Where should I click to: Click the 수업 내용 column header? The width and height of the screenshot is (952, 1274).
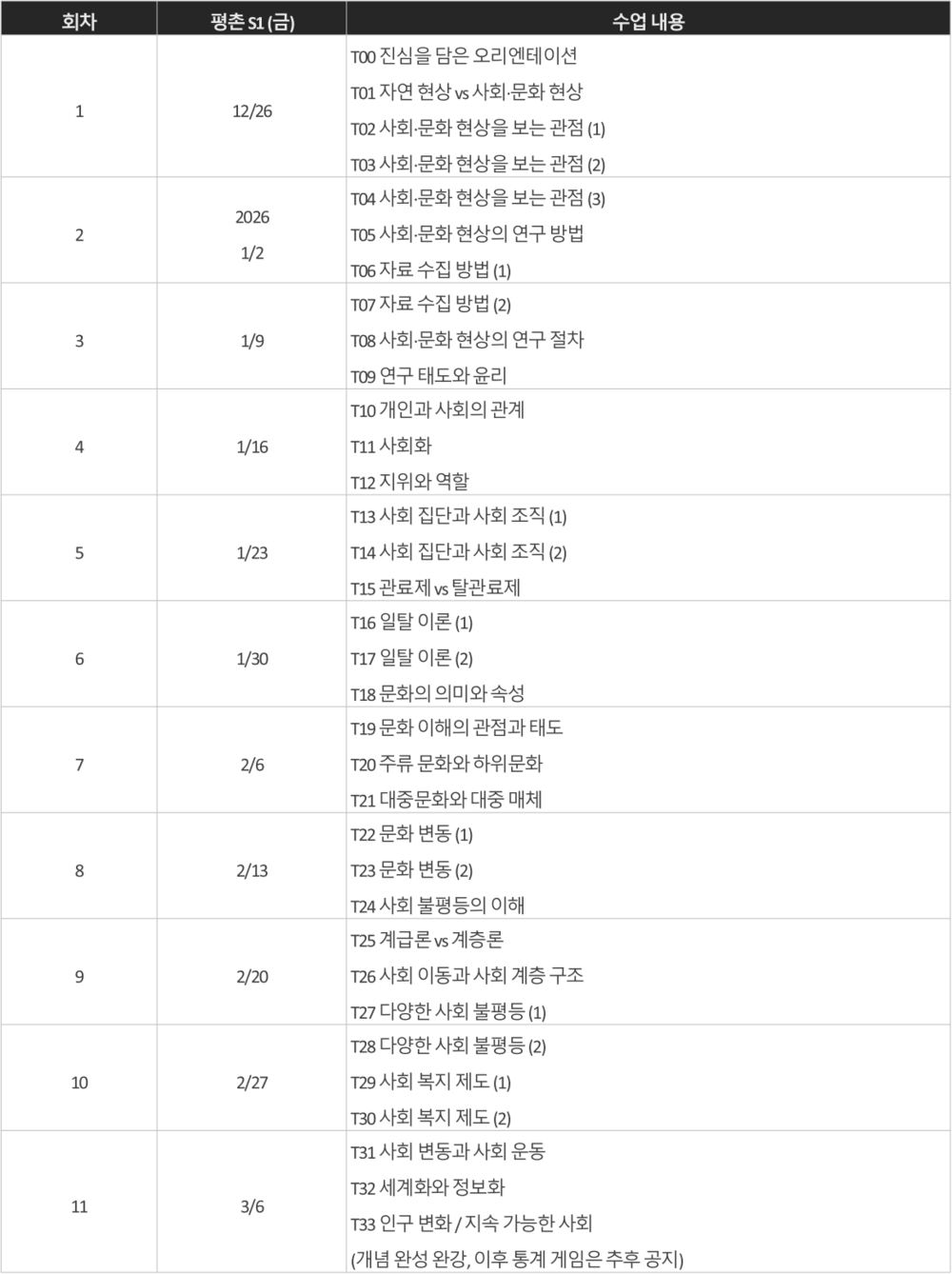coord(647,21)
